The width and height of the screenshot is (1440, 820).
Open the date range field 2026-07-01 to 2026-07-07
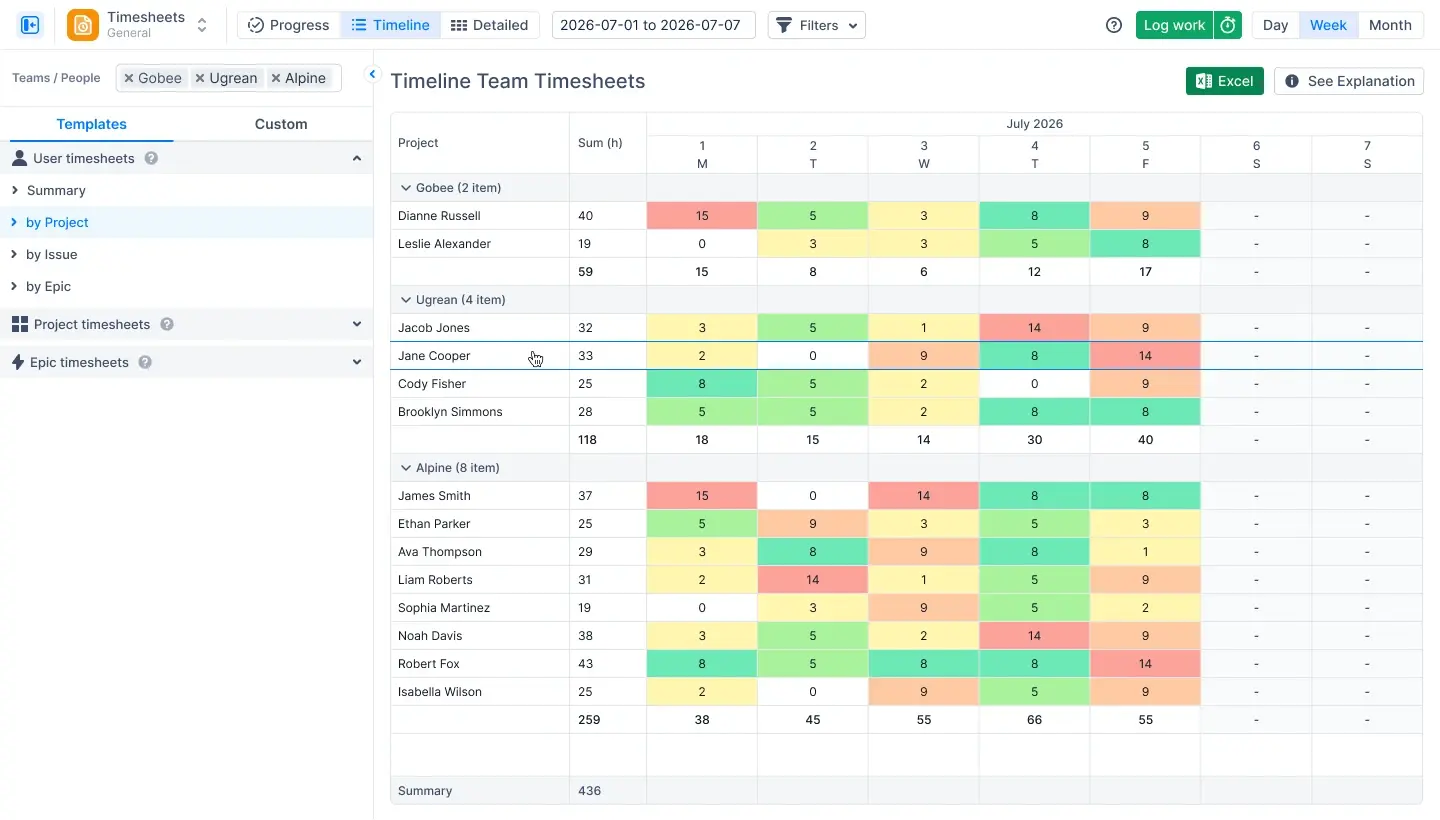(653, 25)
